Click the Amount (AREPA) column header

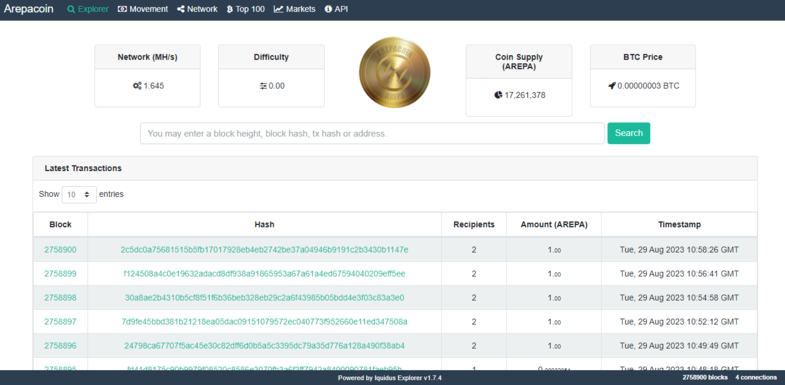[x=554, y=225]
